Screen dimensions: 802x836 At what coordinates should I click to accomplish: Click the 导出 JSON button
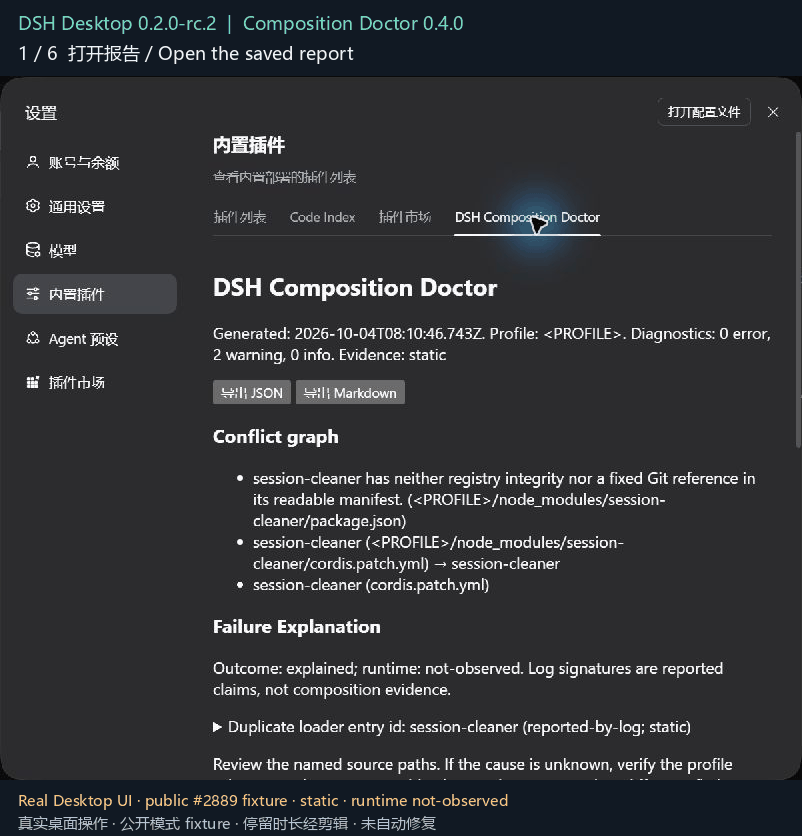click(252, 392)
